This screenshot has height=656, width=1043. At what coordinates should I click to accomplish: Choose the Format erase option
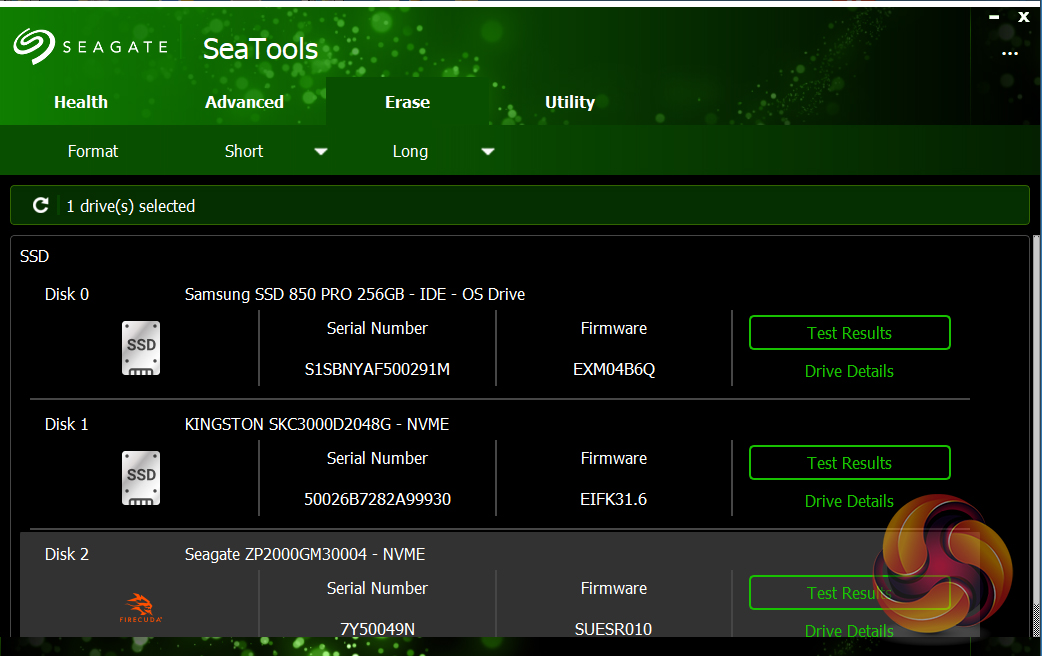click(x=93, y=151)
